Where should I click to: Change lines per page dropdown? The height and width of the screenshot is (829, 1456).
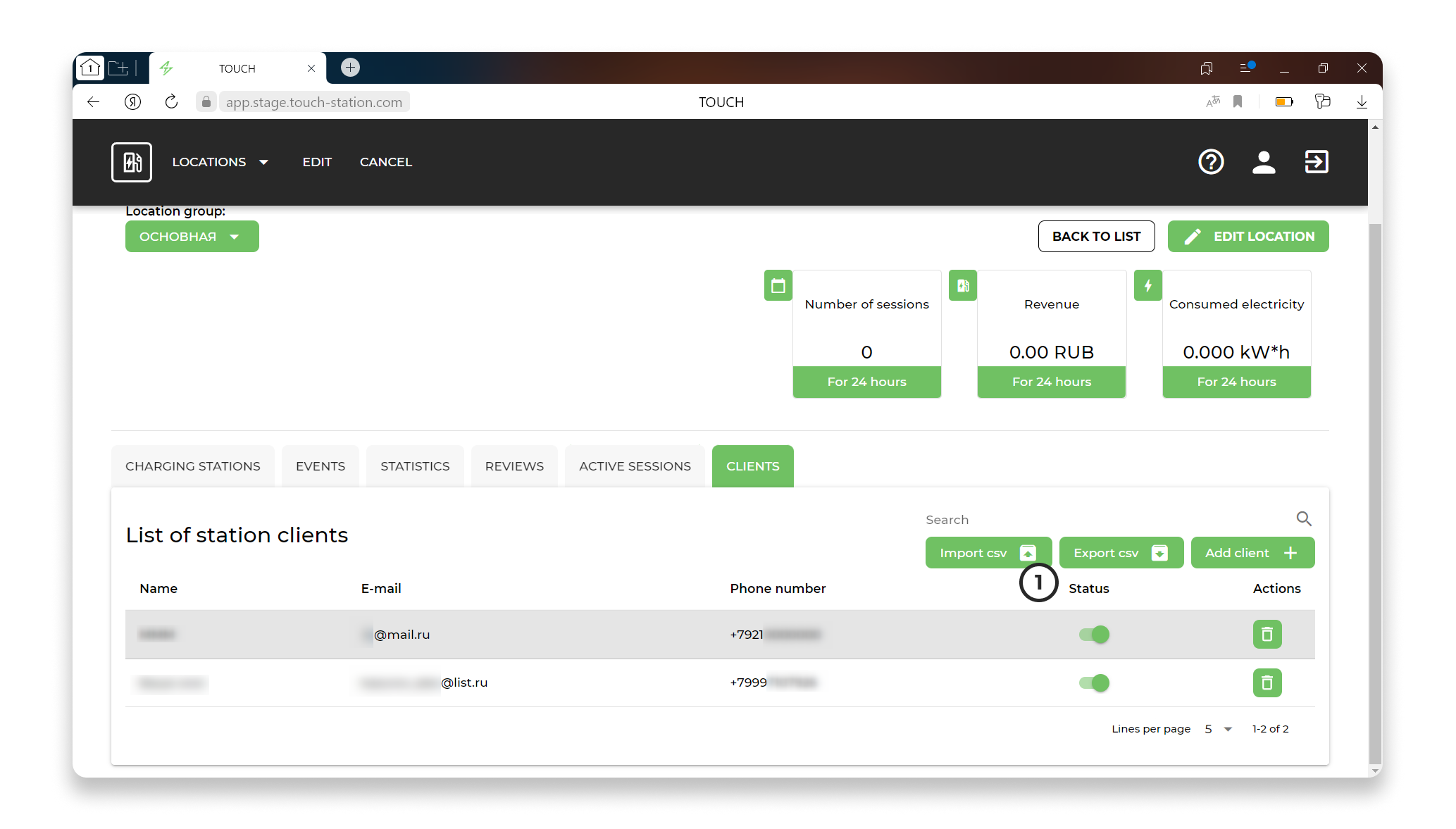tap(1218, 729)
